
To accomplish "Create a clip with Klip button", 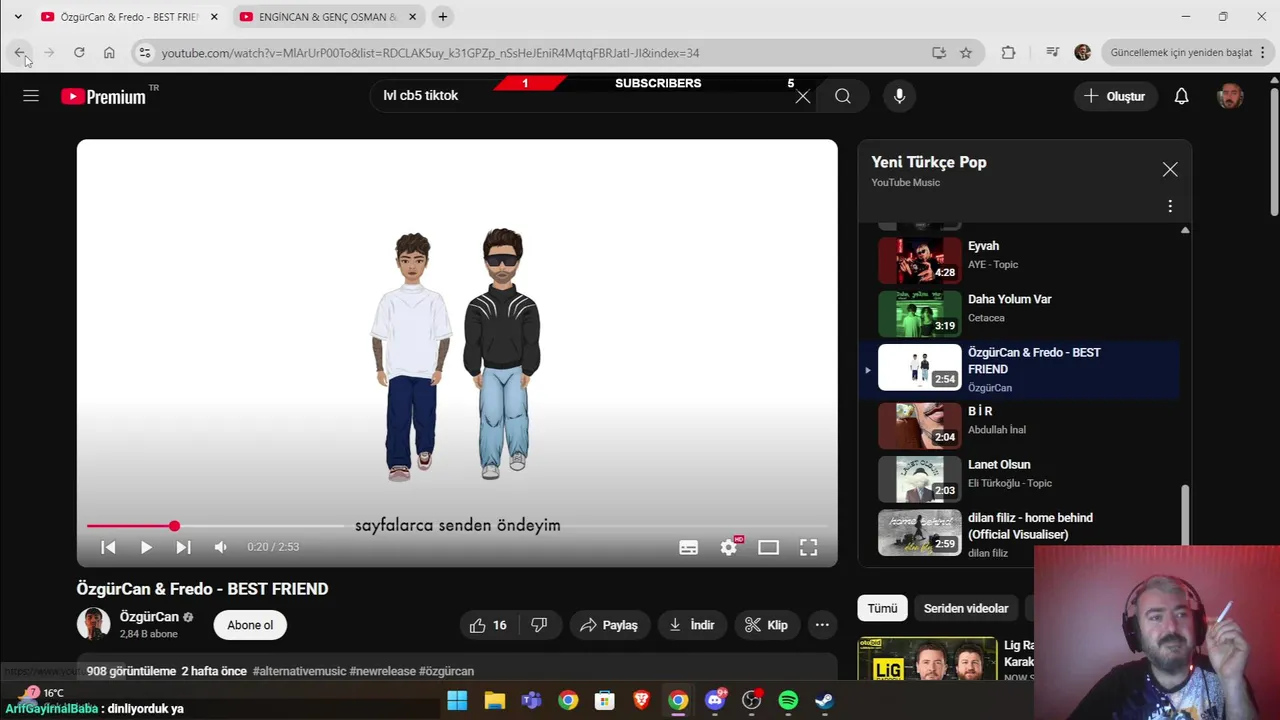I will click(767, 625).
